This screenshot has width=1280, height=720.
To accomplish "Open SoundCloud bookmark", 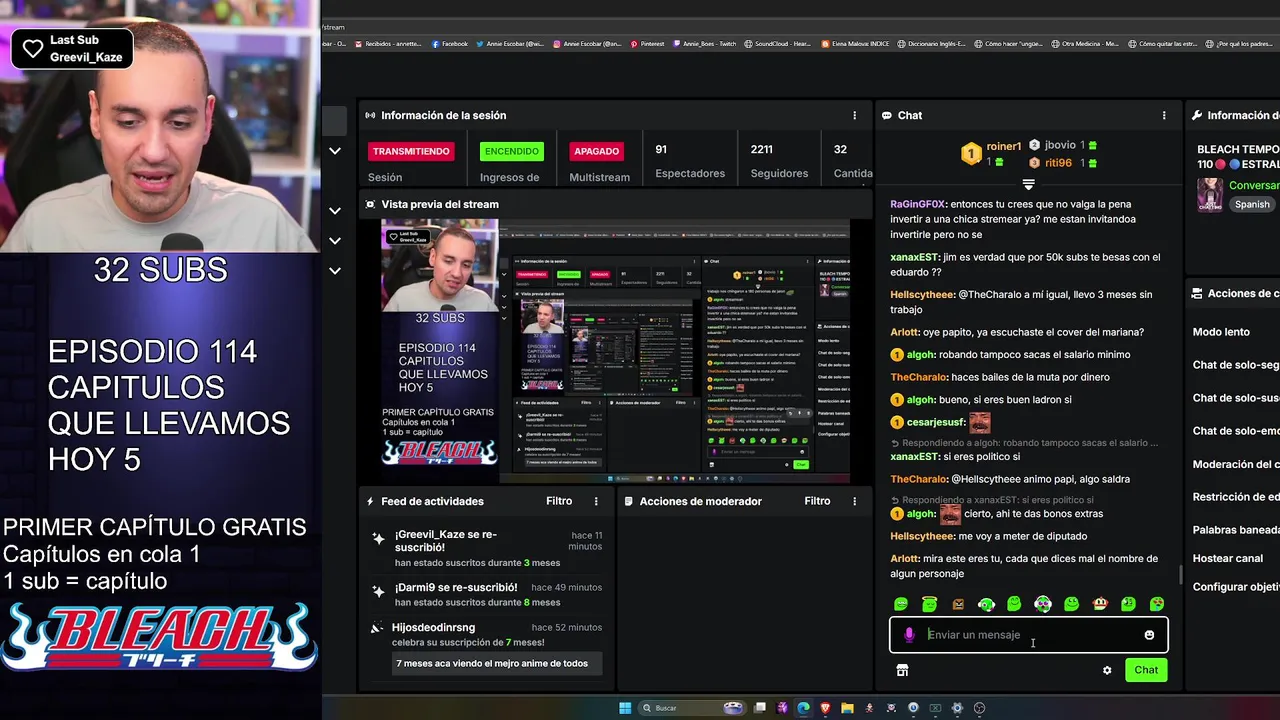I will (x=779, y=44).
